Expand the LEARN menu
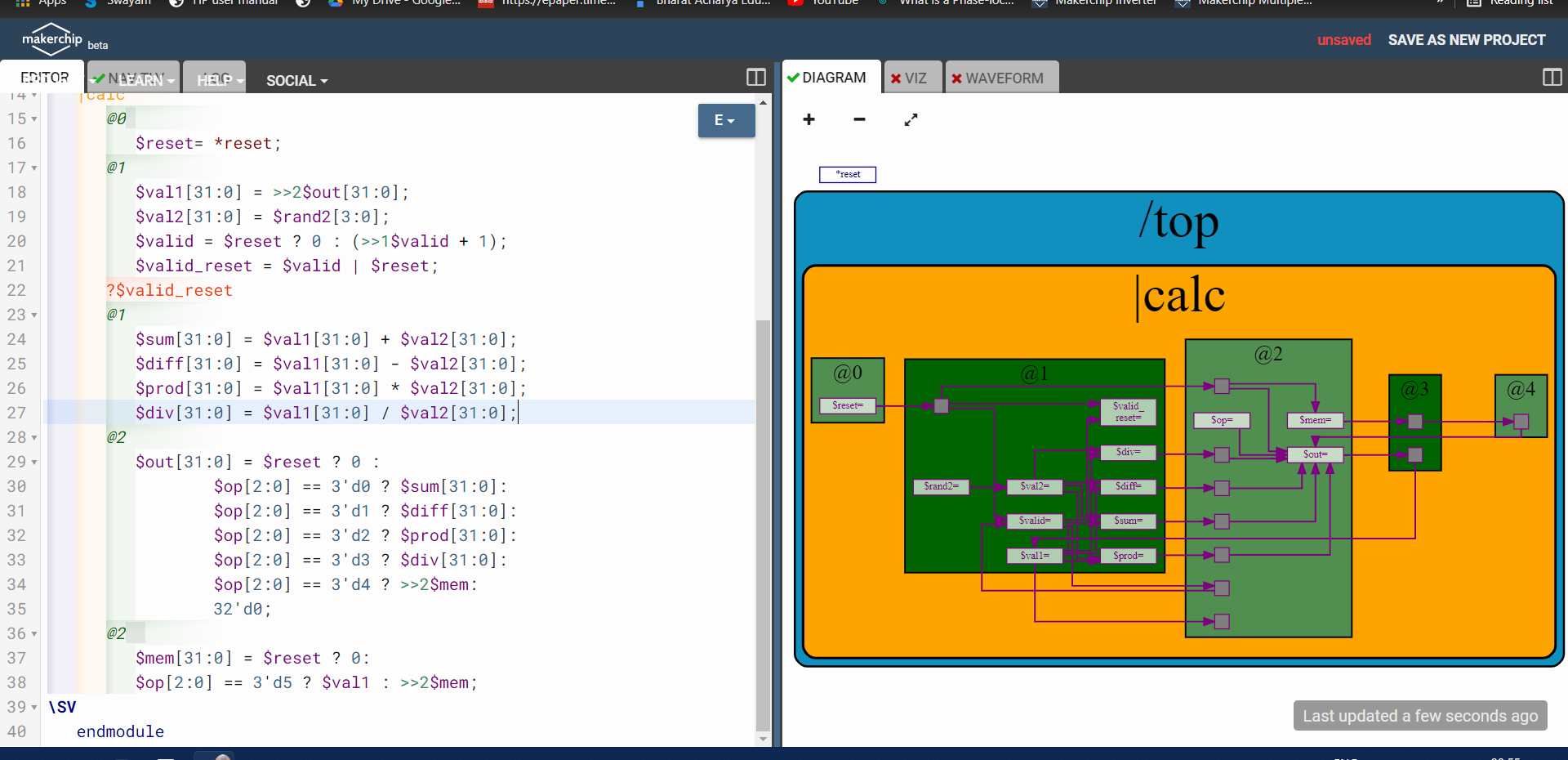Image resolution: width=1568 pixels, height=760 pixels. pyautogui.click(x=144, y=80)
